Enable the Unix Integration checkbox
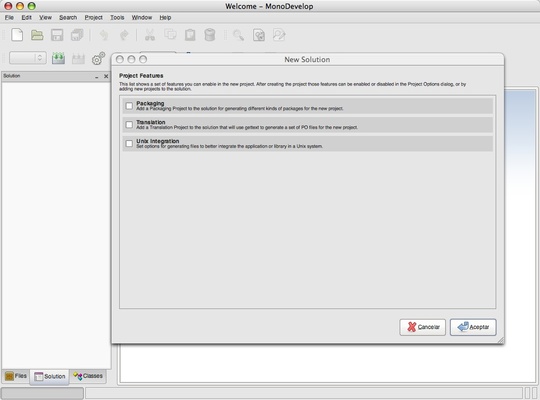This screenshot has width=540, height=400. point(129,144)
